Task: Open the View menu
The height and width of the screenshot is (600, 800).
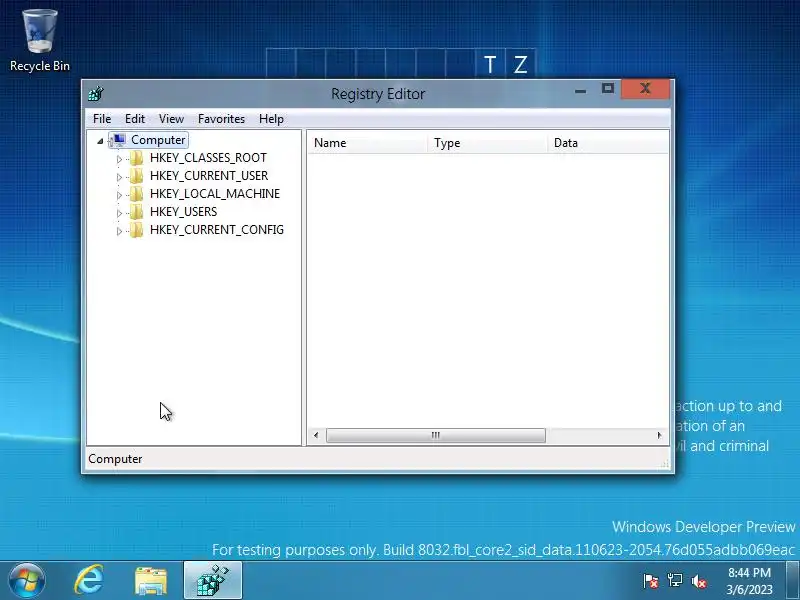Action: pos(171,119)
